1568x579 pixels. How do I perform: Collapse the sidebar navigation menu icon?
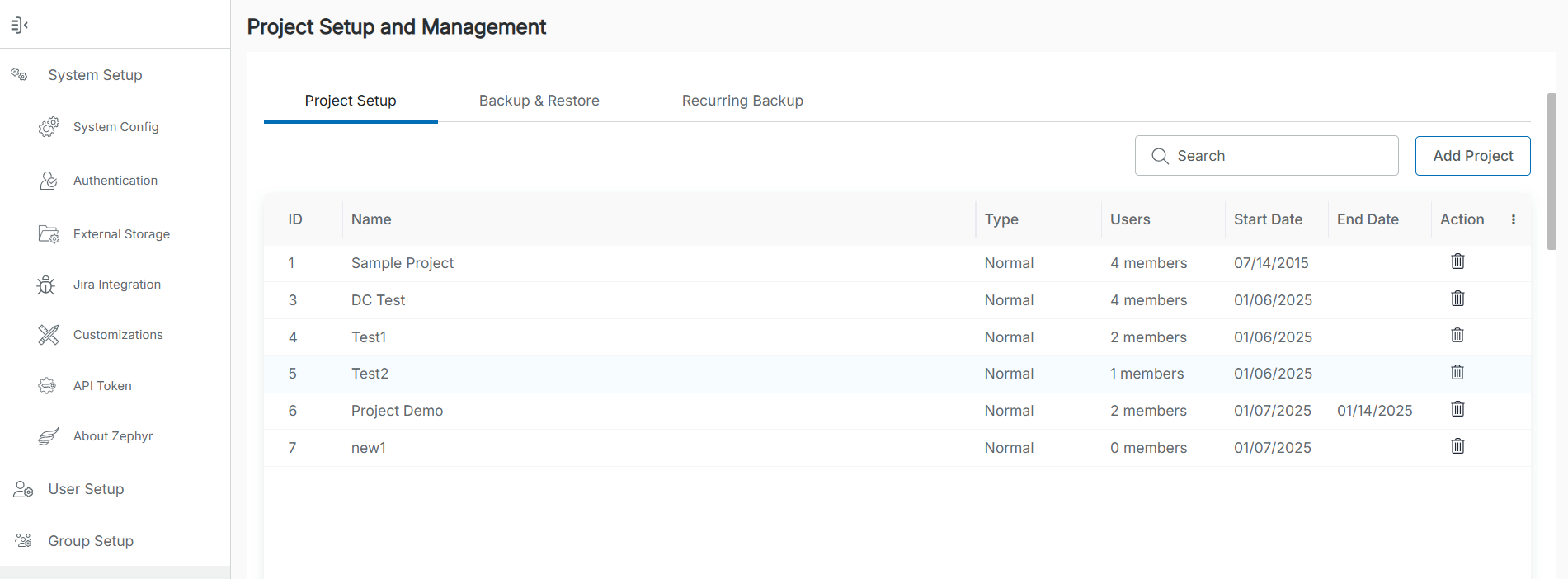(19, 25)
